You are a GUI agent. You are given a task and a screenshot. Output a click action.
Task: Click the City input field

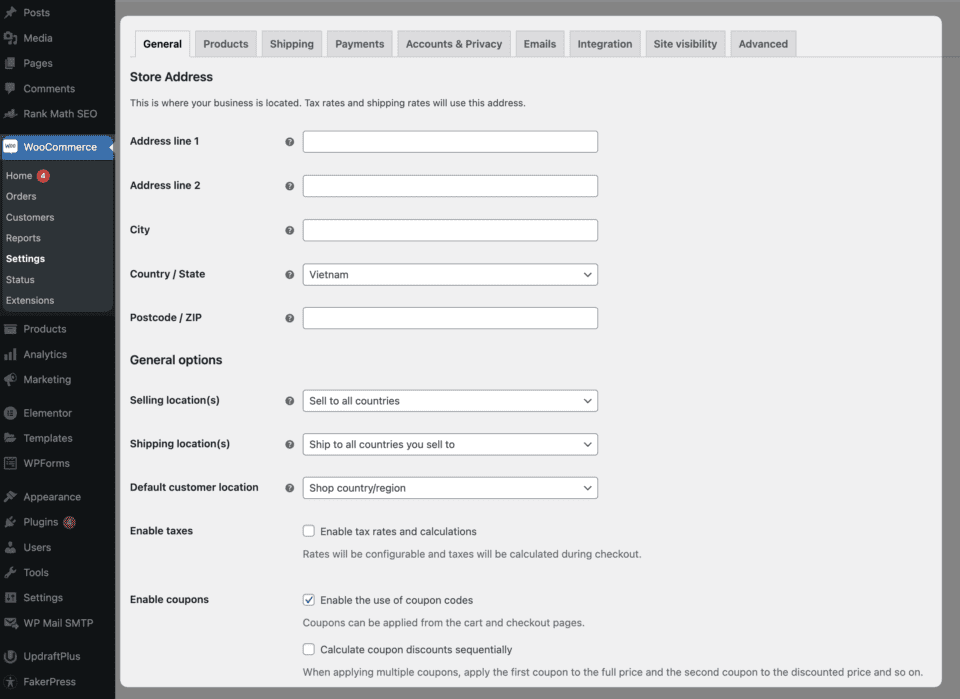pos(450,230)
